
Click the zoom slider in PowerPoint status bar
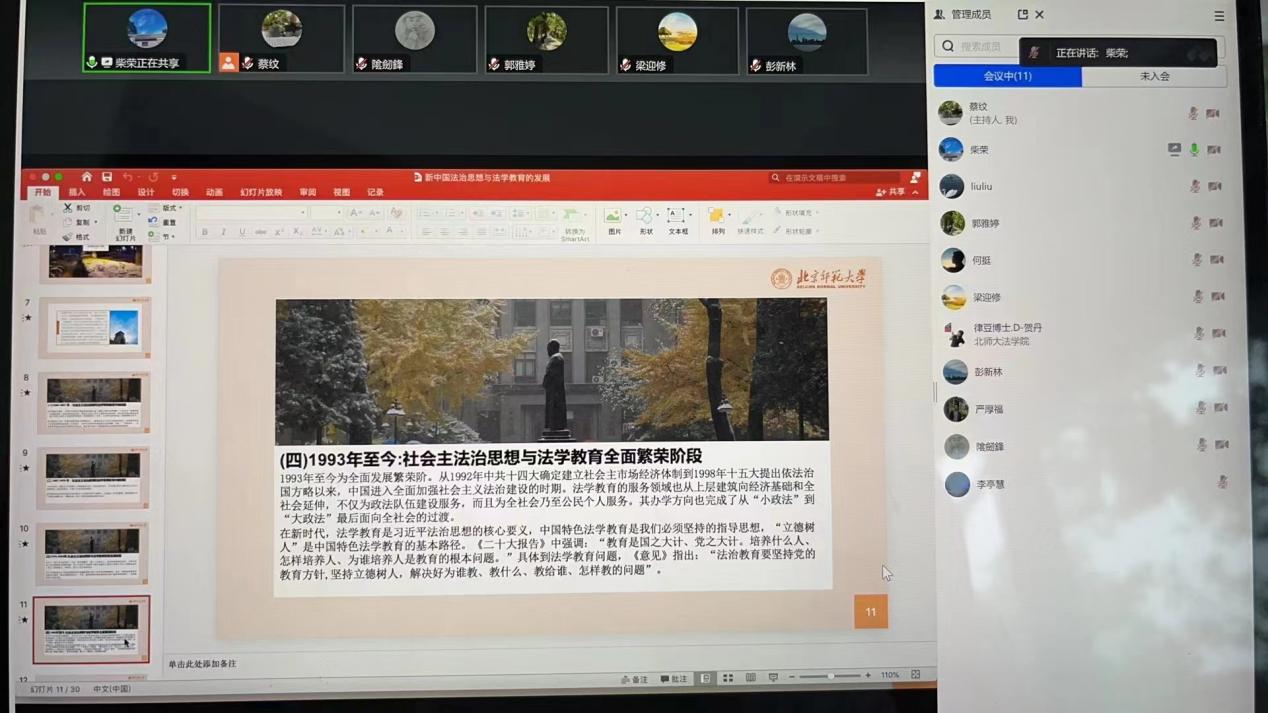pyautogui.click(x=829, y=677)
